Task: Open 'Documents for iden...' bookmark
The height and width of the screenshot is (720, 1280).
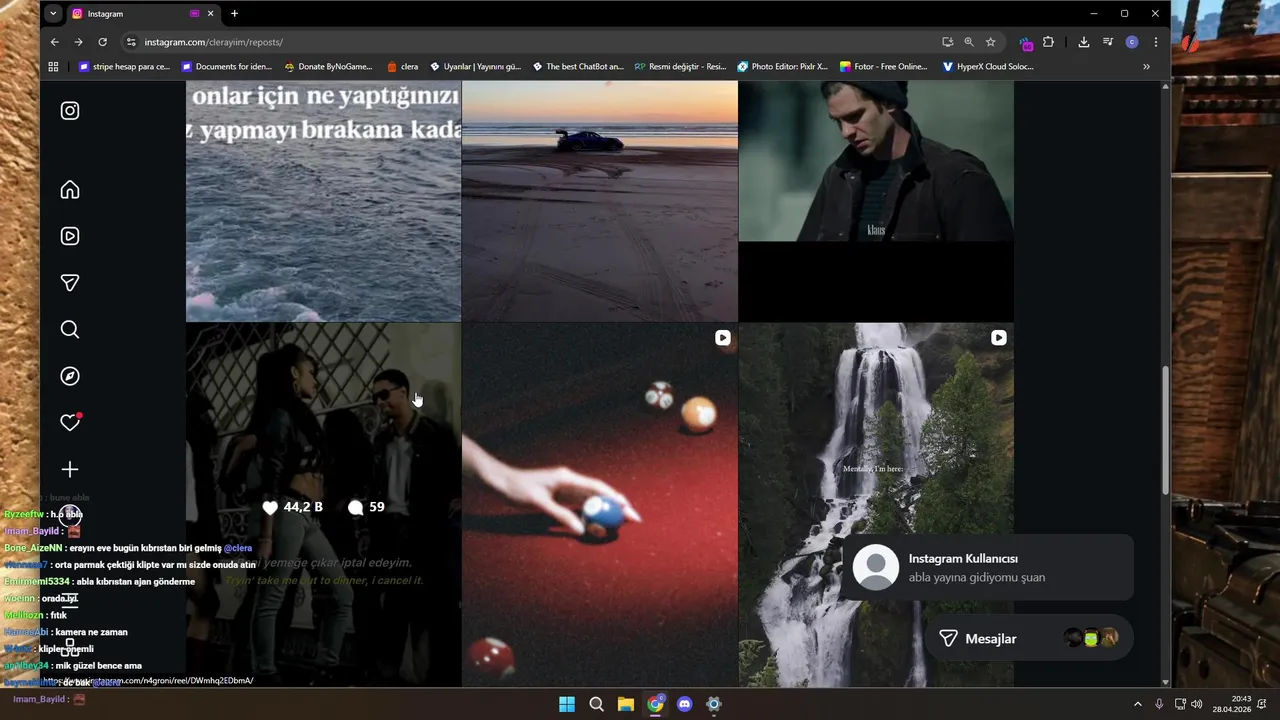Action: point(226,67)
